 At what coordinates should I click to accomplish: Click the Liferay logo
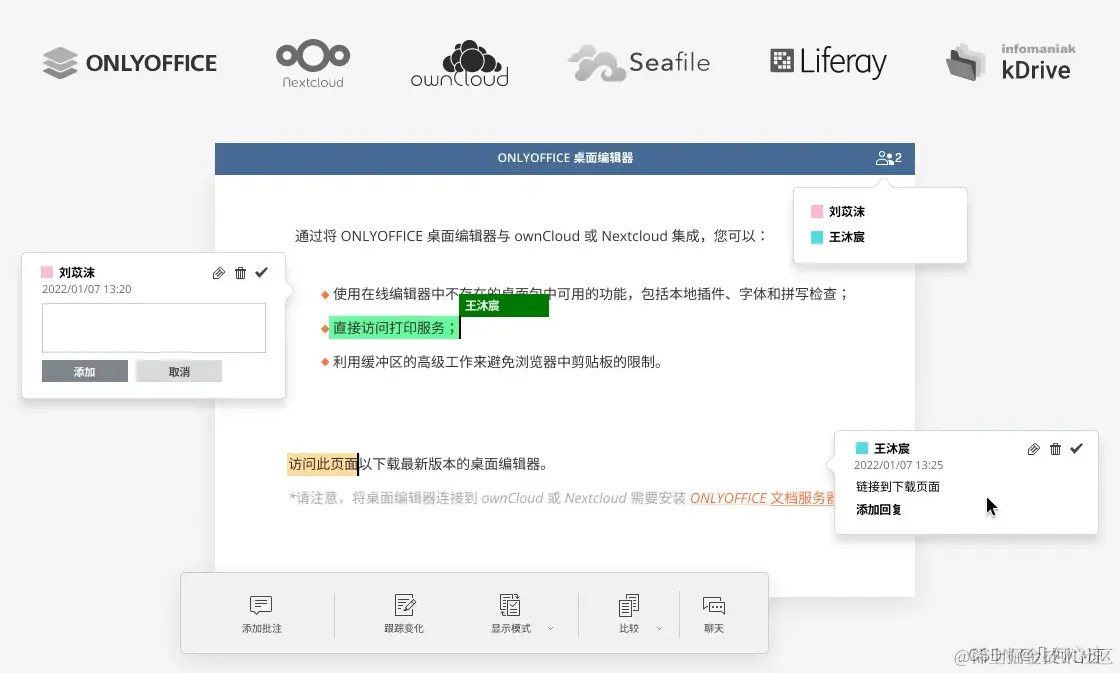coord(829,61)
